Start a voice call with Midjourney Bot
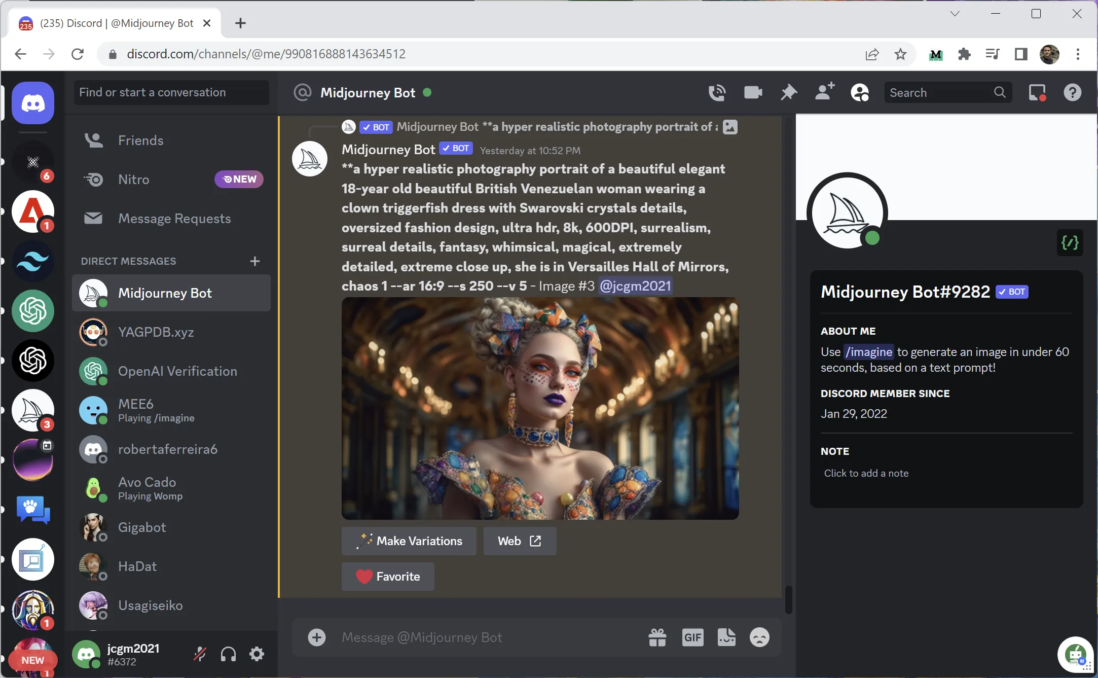The height and width of the screenshot is (678, 1098). [x=716, y=92]
